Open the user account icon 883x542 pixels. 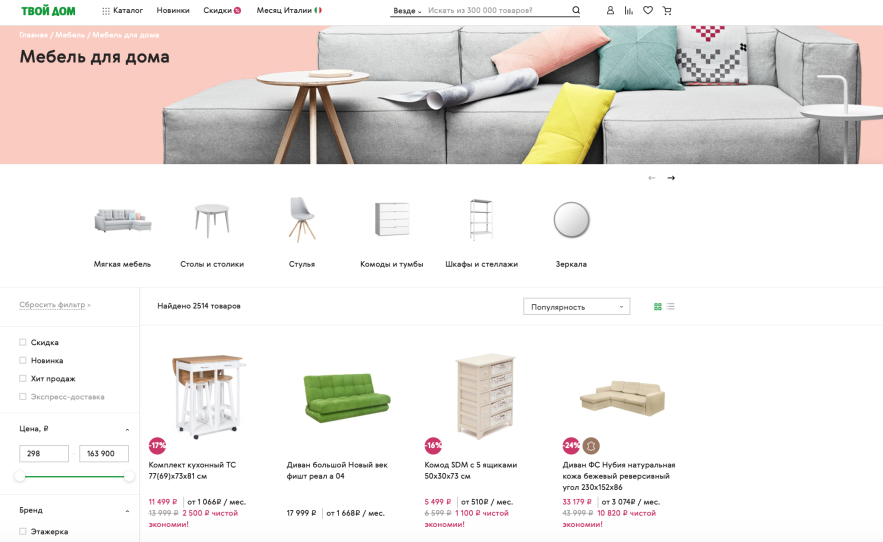tap(610, 10)
